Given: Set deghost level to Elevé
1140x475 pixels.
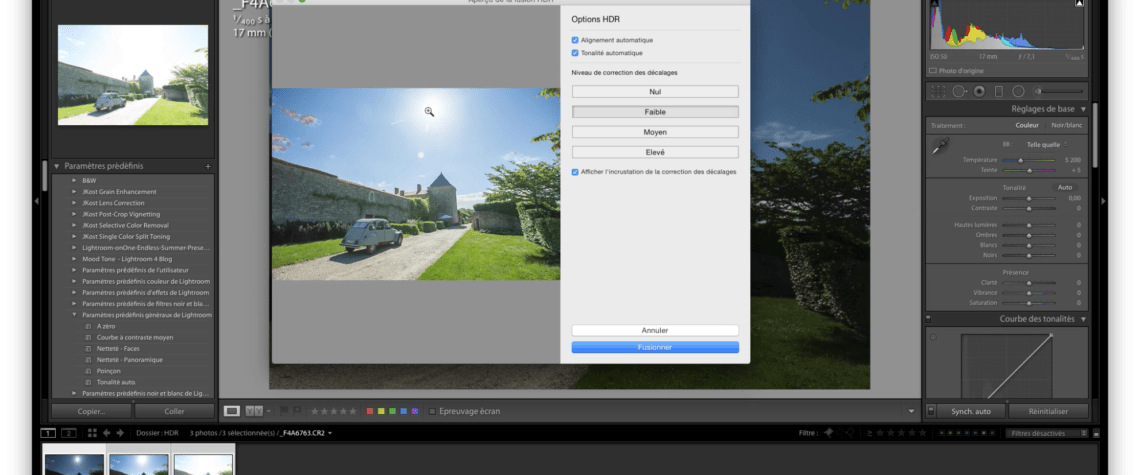Looking at the screenshot, I should click(x=655, y=152).
